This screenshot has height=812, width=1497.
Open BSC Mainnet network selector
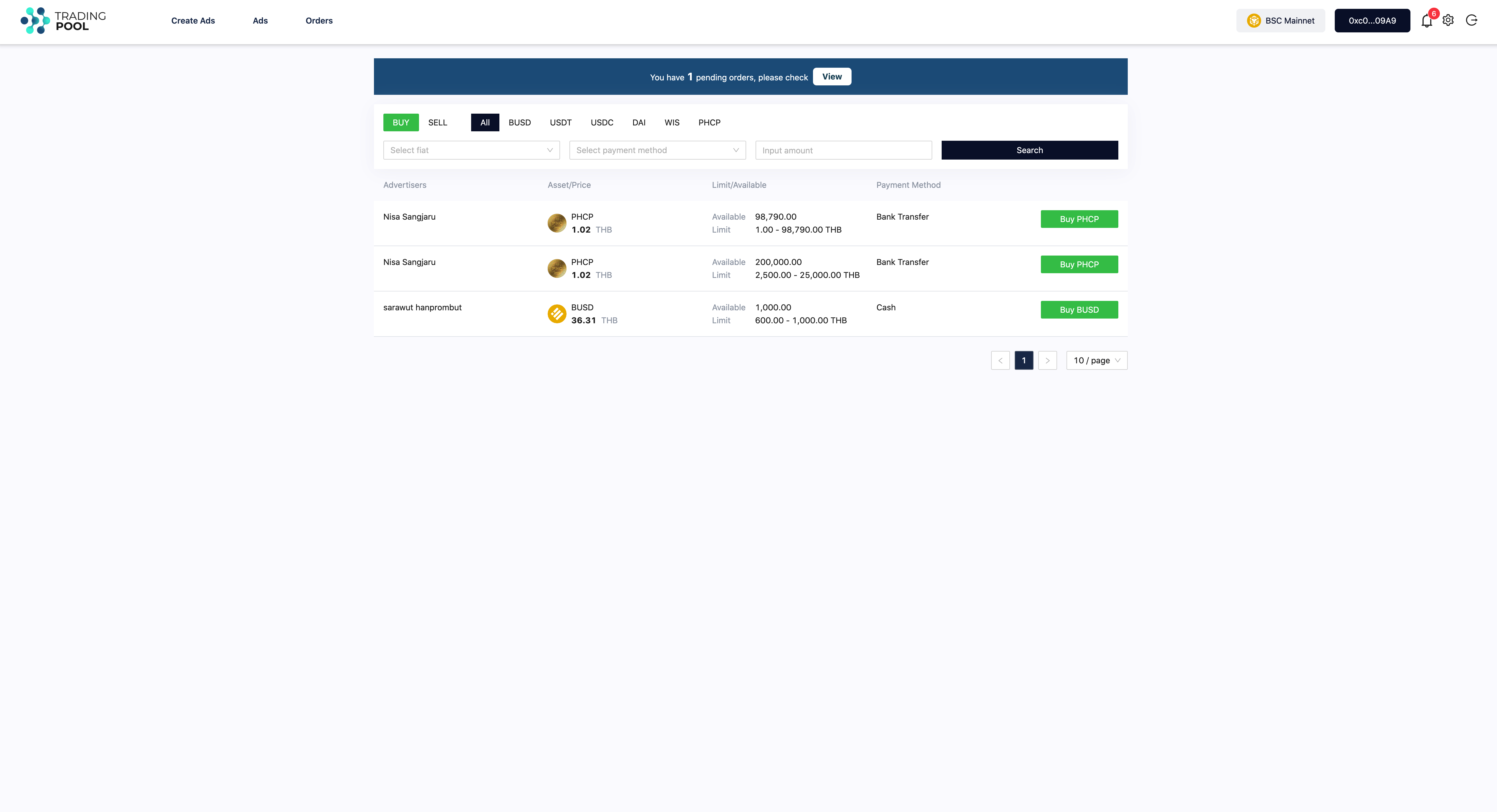coord(1280,21)
